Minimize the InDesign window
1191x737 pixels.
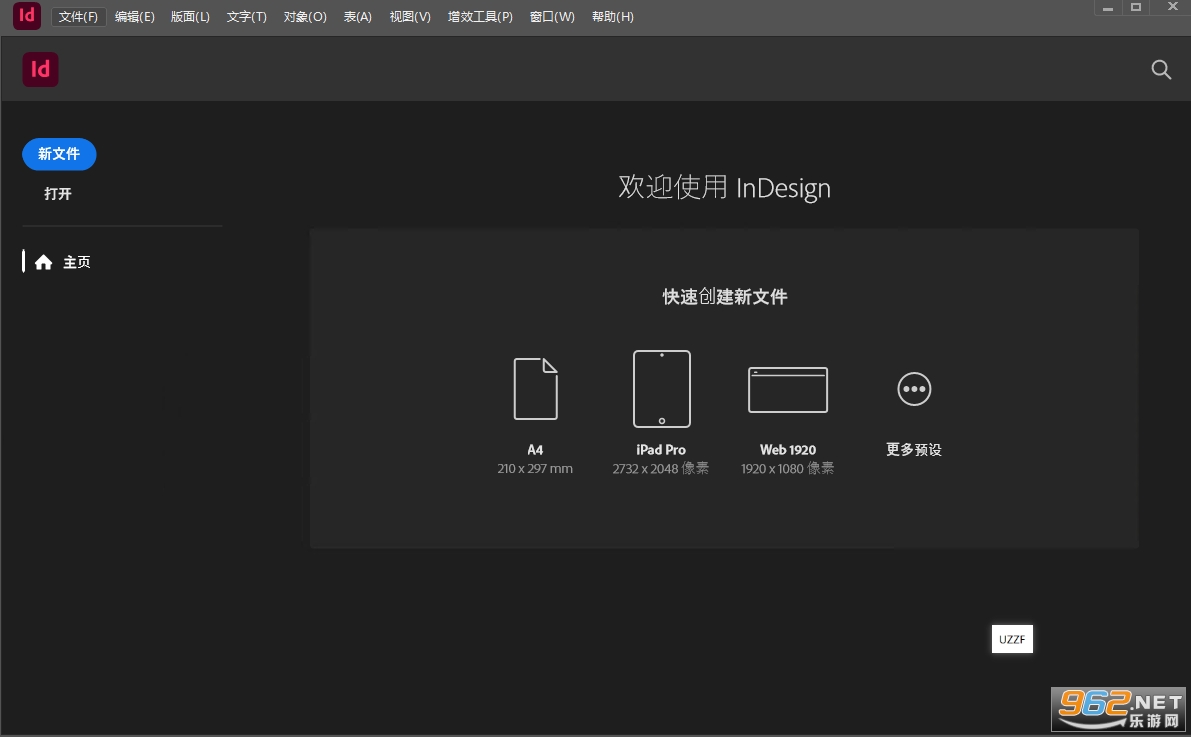pos(1108,8)
